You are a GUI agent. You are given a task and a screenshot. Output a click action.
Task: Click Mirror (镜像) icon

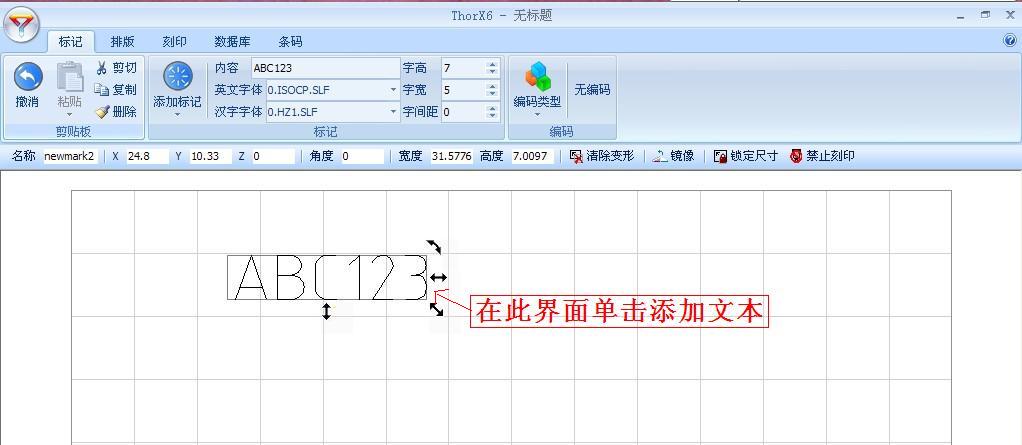click(x=660, y=156)
